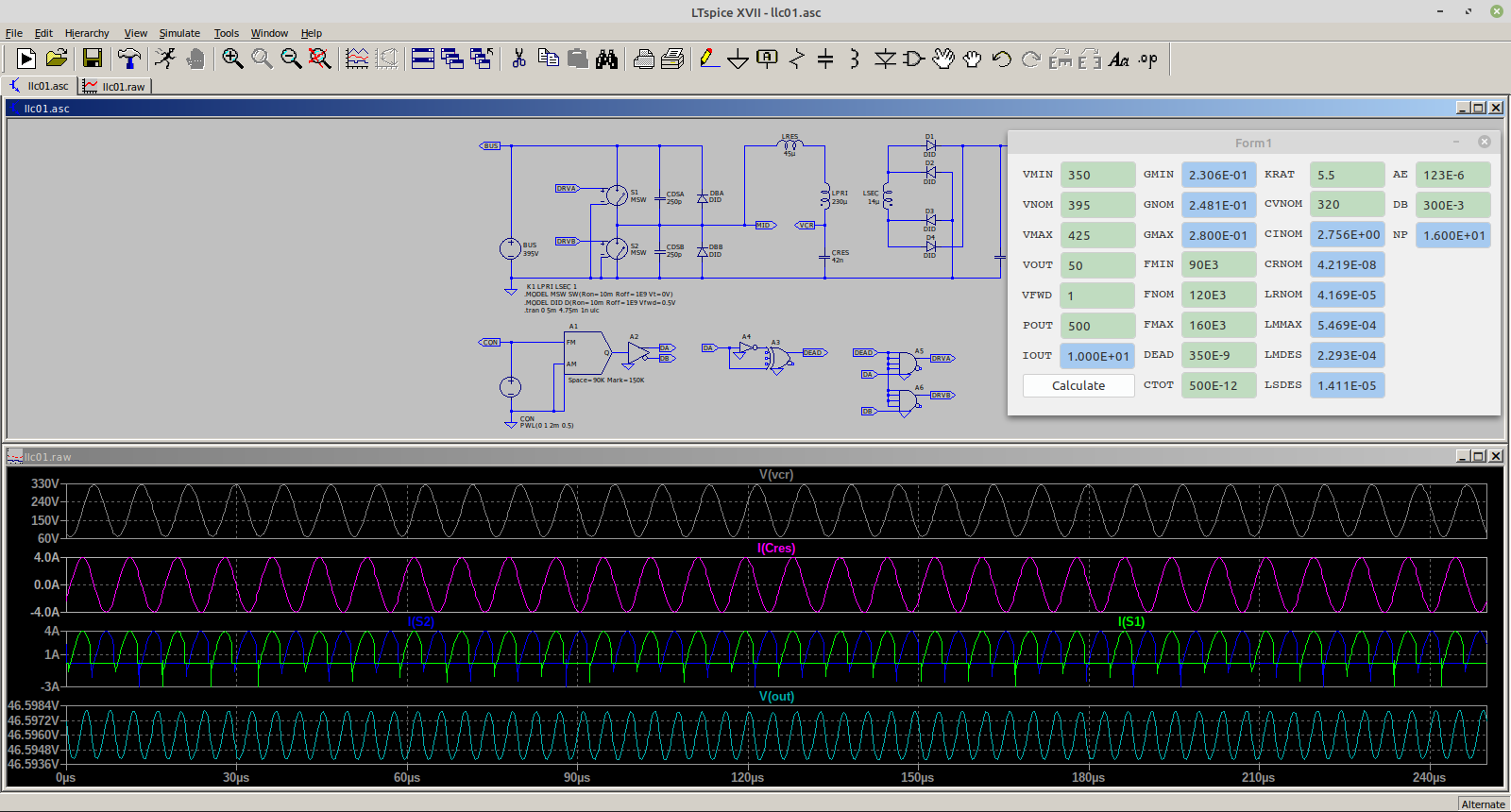Select the move hand tool
1511x812 pixels.
tap(943, 59)
